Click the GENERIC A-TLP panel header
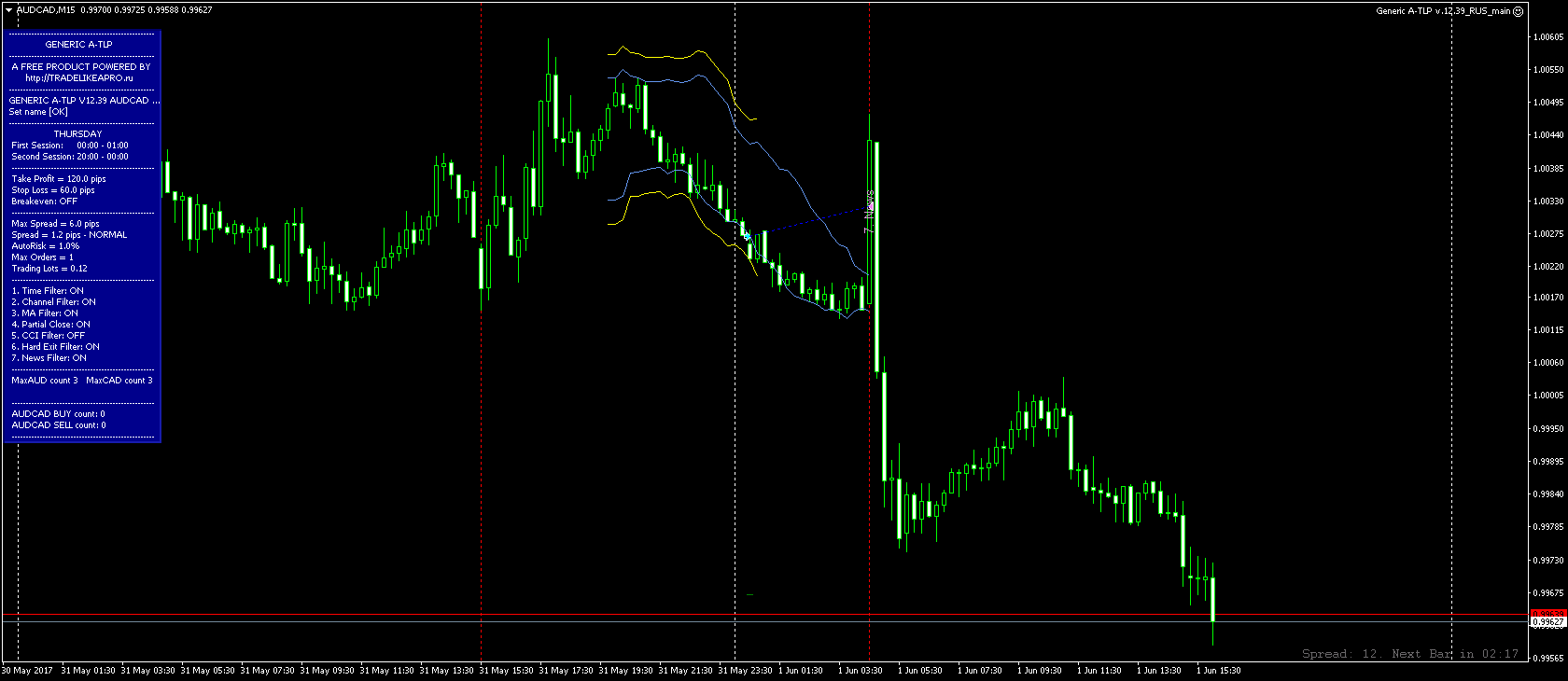 (78, 45)
